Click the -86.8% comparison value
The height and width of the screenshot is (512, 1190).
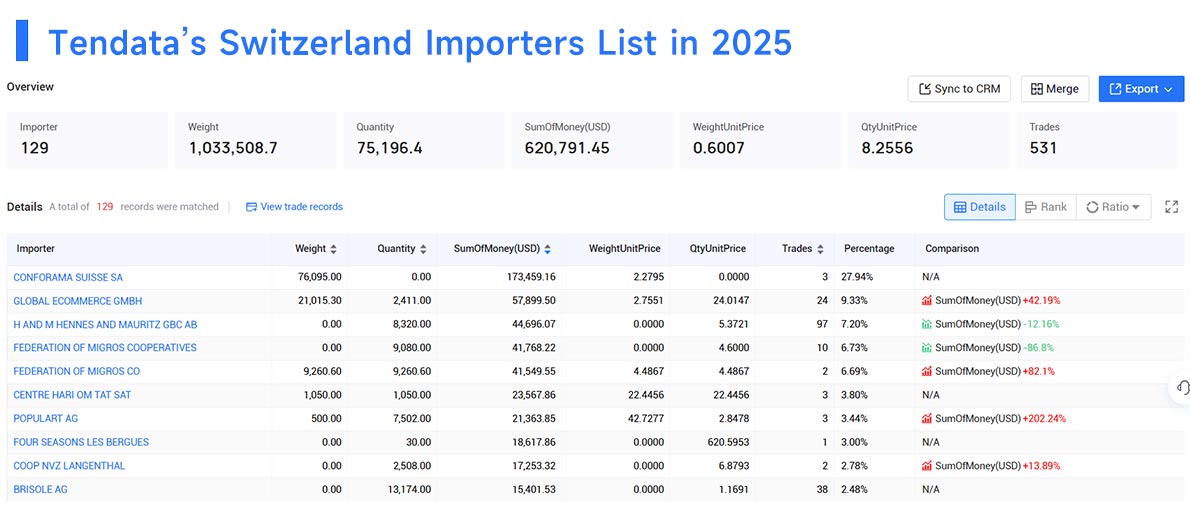point(1038,347)
